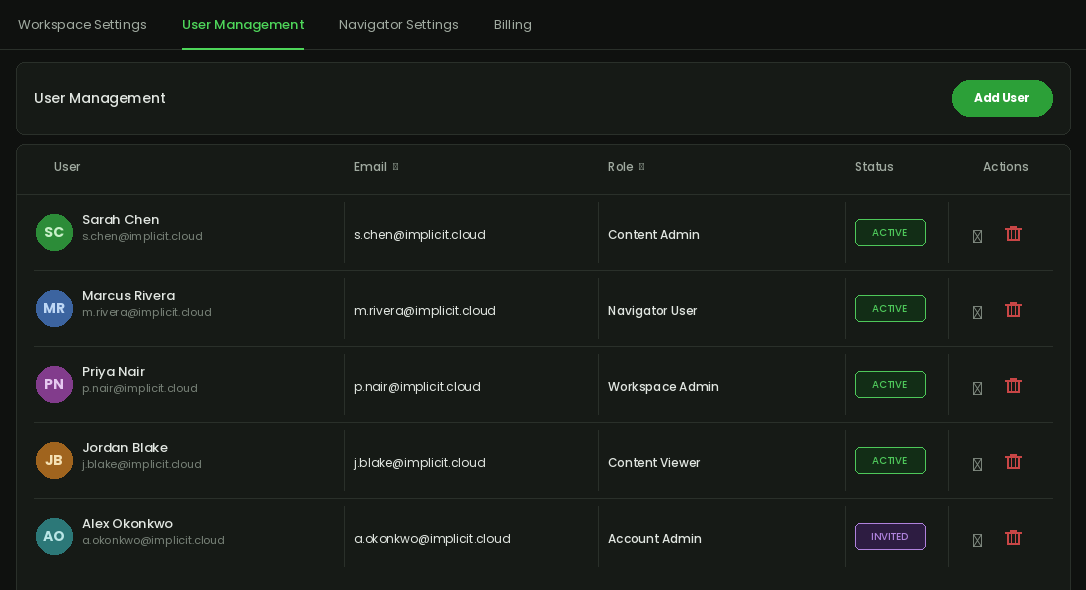Click the Email column header
The width and height of the screenshot is (1086, 590).
coord(371,167)
